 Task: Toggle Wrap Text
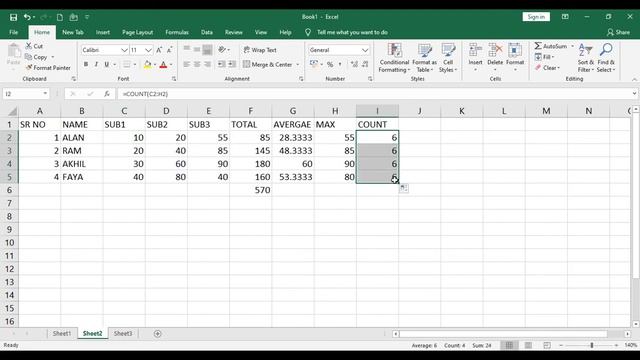260,50
